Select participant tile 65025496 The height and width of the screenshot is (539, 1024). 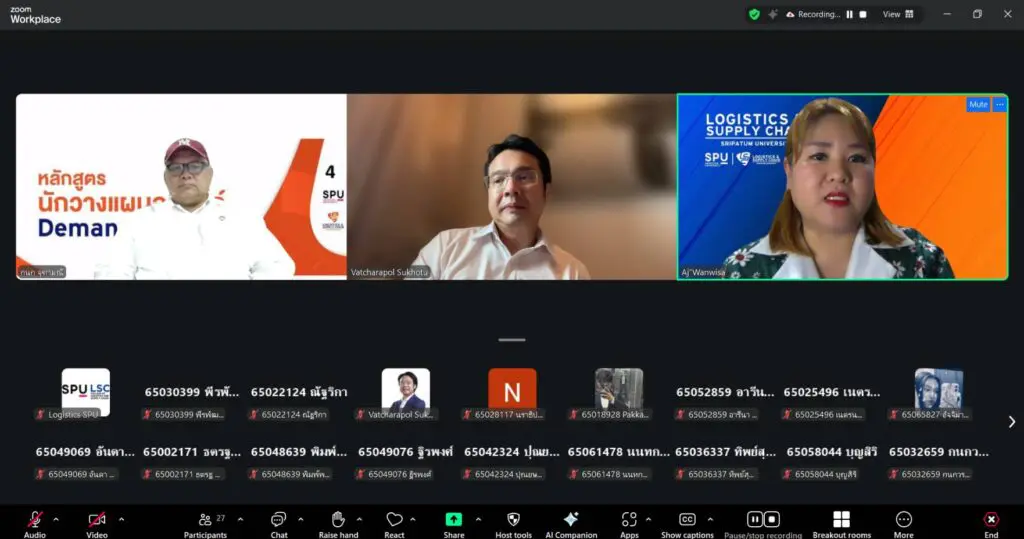[831, 395]
